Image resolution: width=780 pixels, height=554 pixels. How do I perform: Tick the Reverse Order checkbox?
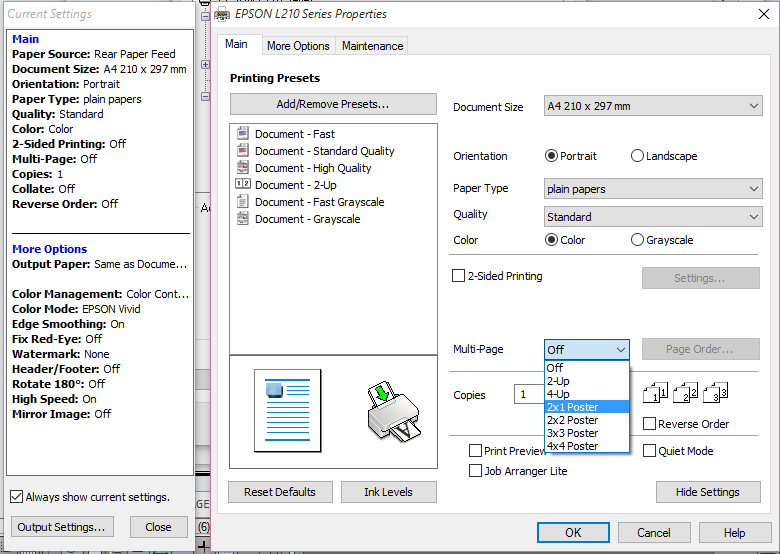649,424
